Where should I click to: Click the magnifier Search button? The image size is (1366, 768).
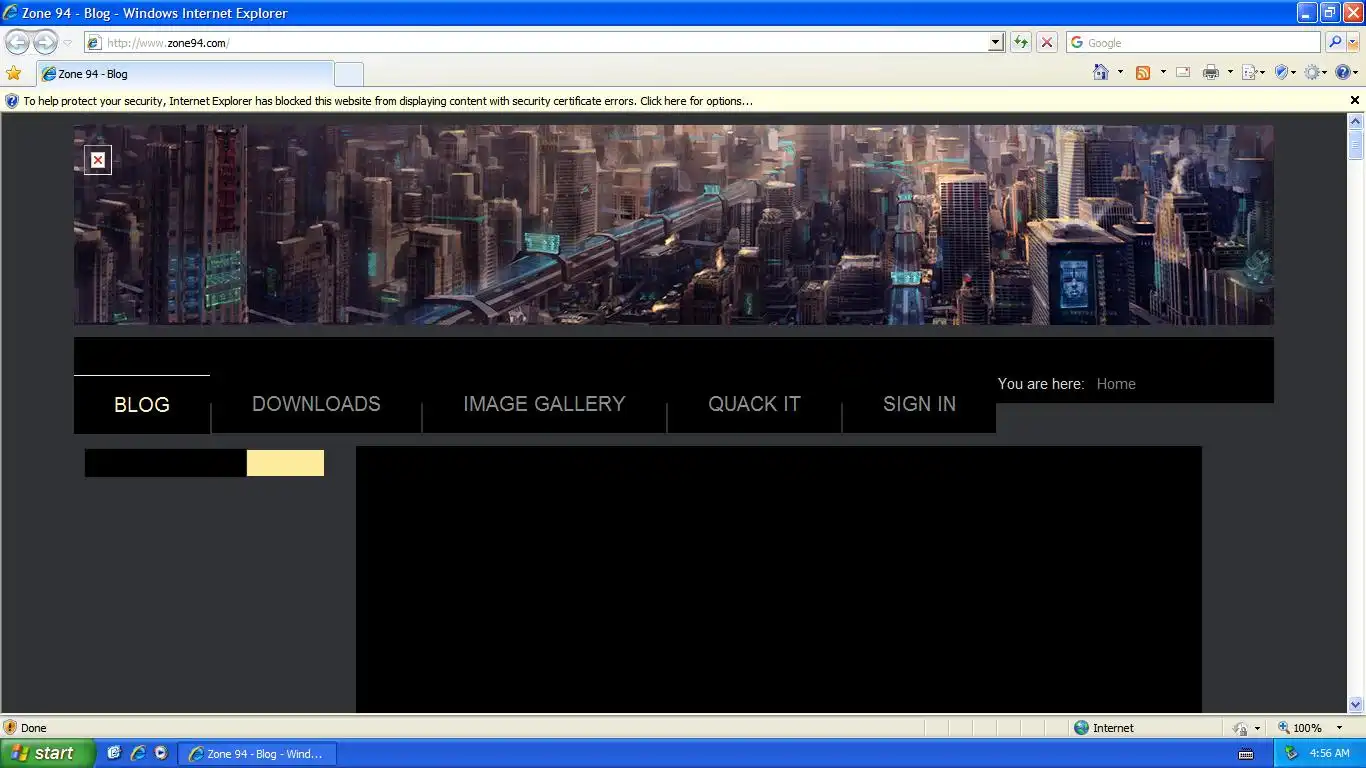[x=1334, y=42]
